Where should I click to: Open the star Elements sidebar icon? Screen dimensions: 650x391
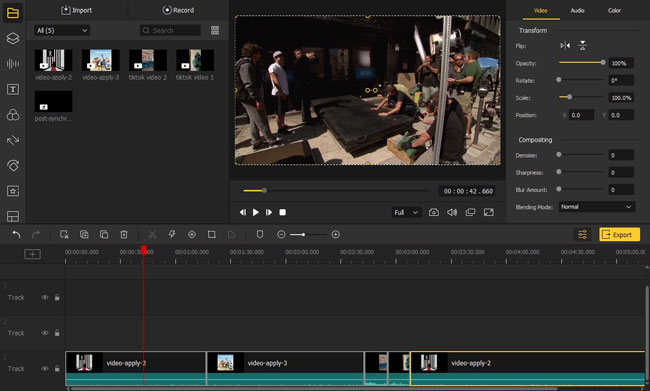click(13, 191)
